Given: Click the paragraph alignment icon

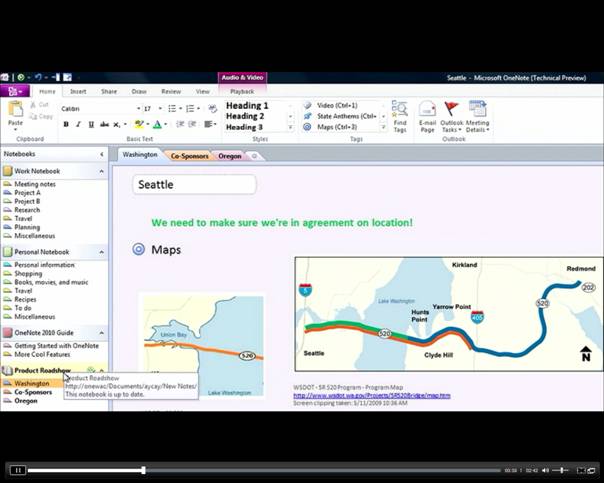Looking at the screenshot, I should [x=208, y=124].
